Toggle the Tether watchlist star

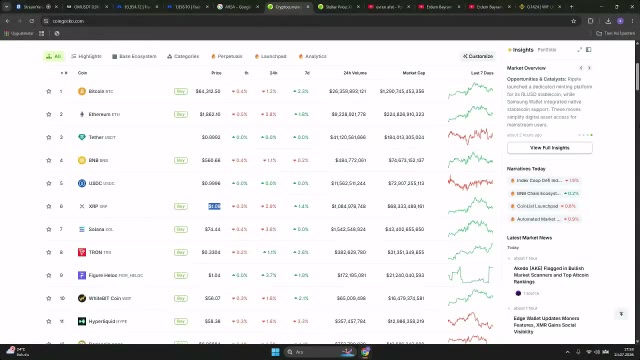pyautogui.click(x=49, y=137)
